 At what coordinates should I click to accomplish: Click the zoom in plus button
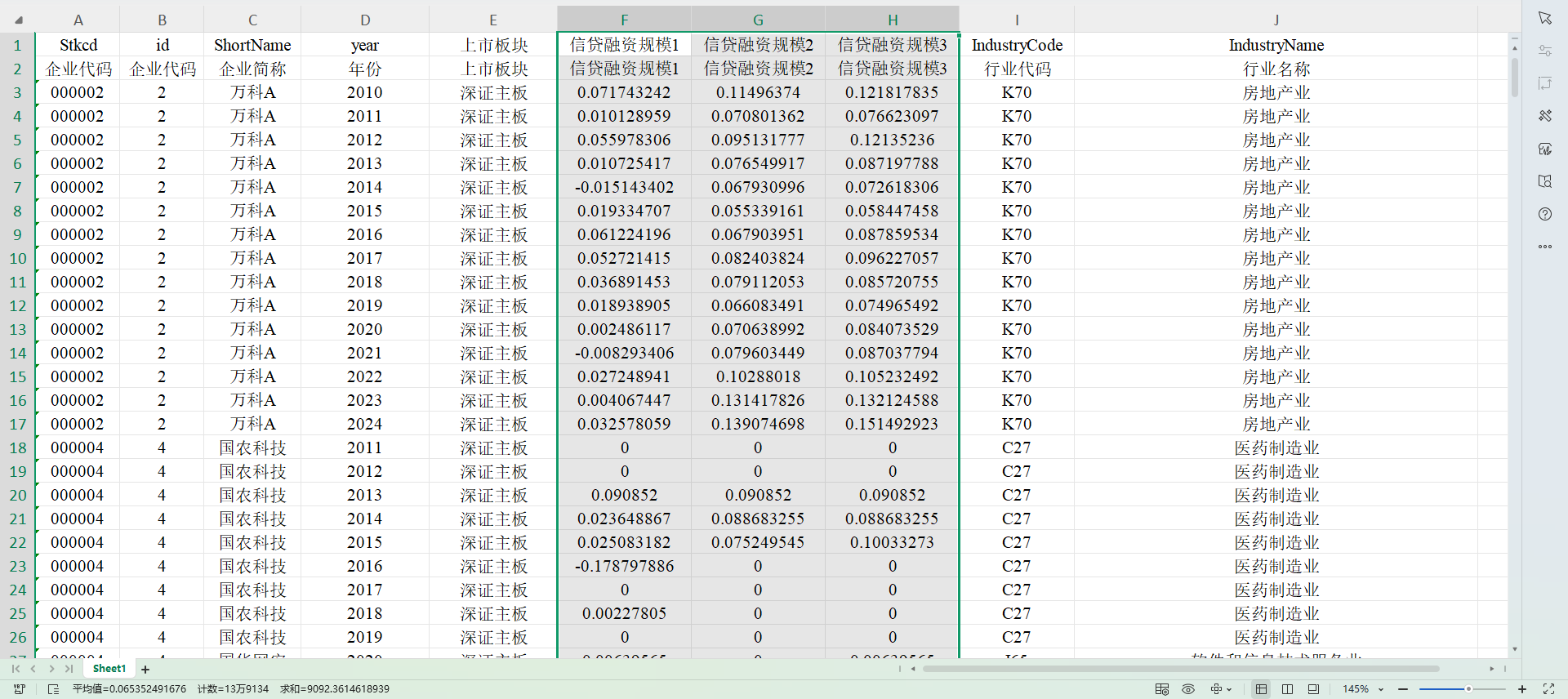pyautogui.click(x=1522, y=689)
